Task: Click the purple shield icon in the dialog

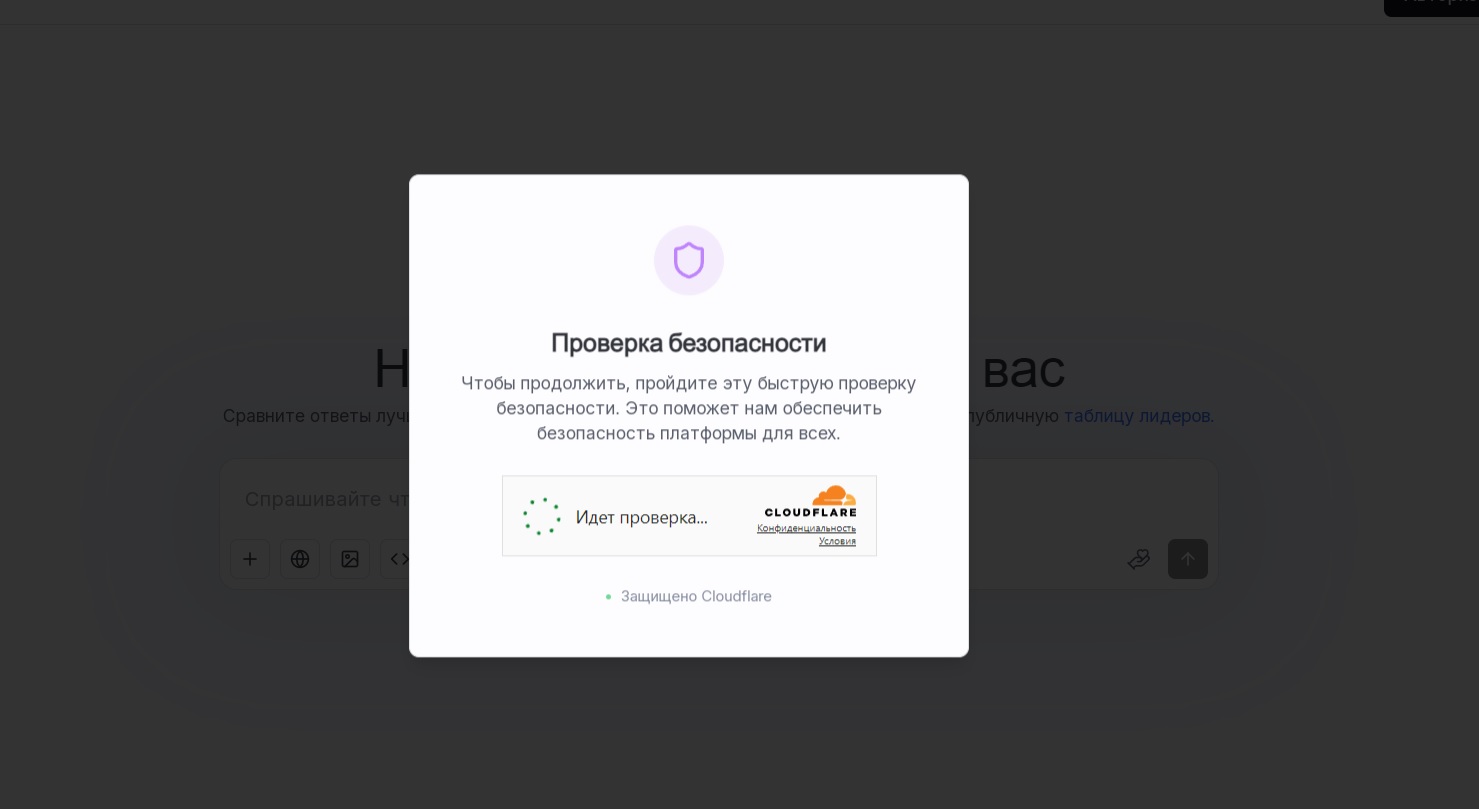Action: (x=689, y=260)
